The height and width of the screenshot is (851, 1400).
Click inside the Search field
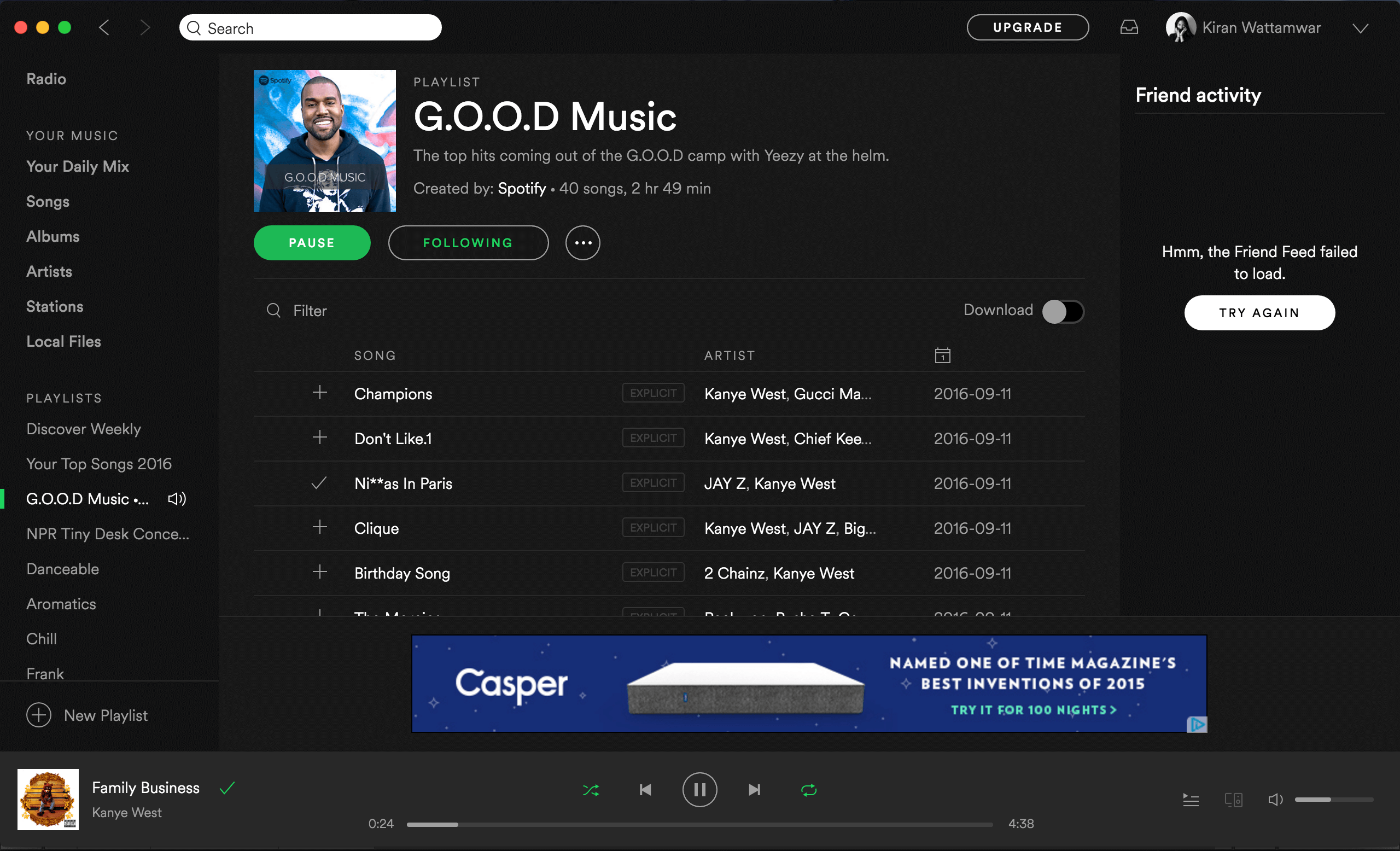tap(310, 28)
